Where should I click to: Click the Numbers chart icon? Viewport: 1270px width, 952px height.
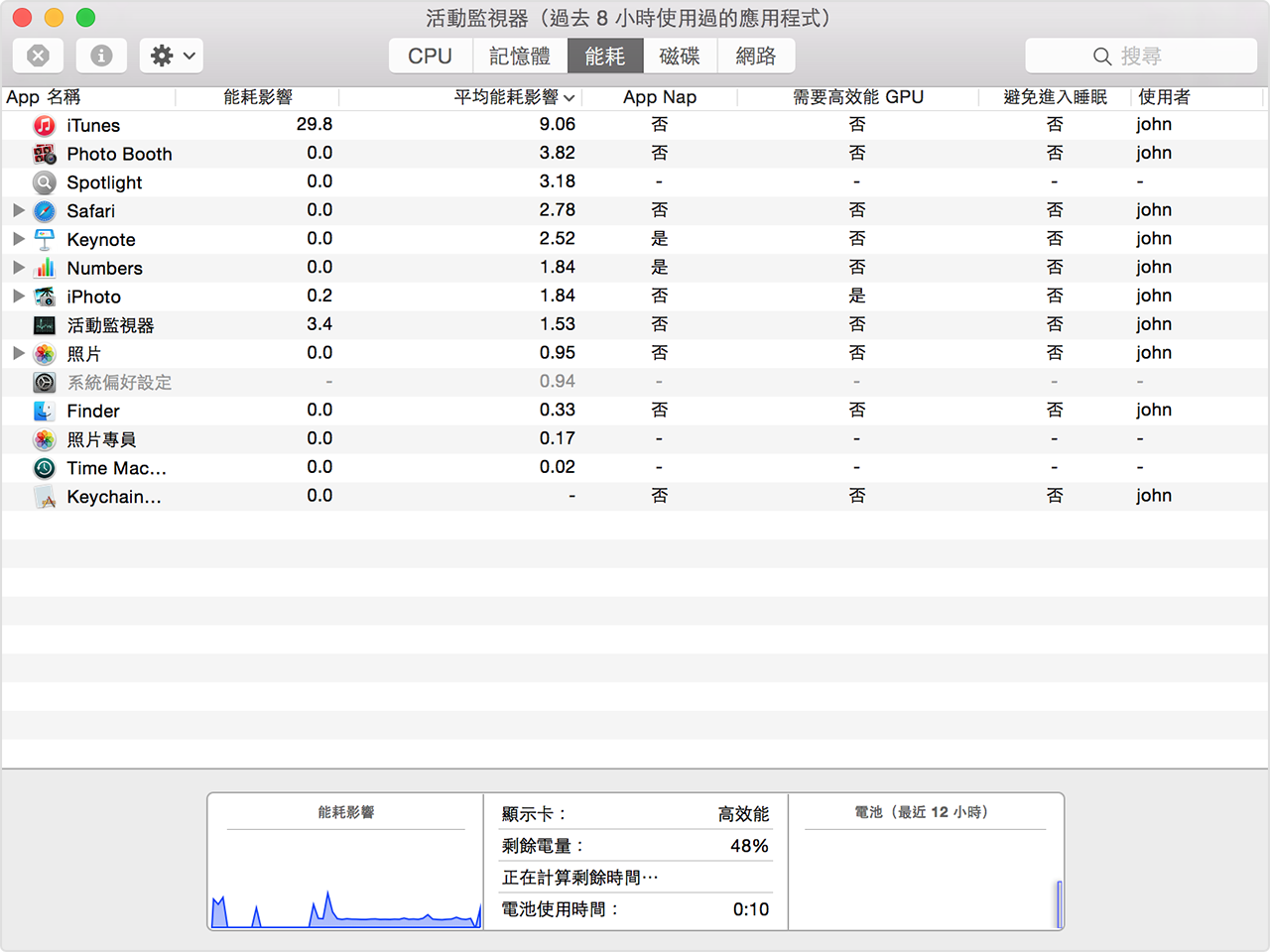45,268
